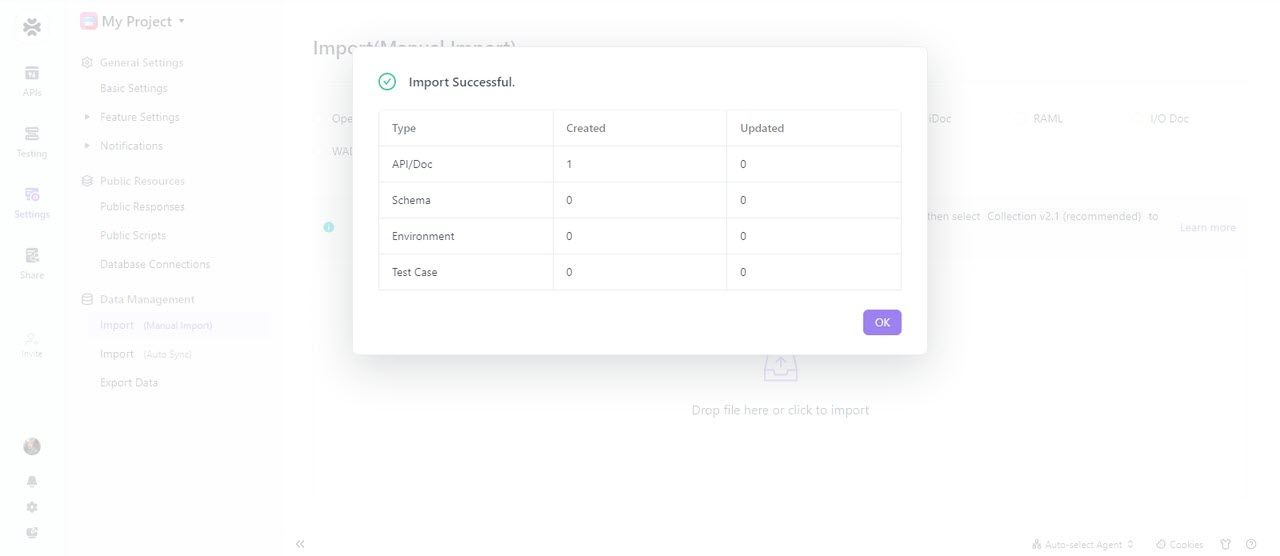Expand the Notifications tree item
Screen dimensions: 1280x556
[x=88, y=146]
